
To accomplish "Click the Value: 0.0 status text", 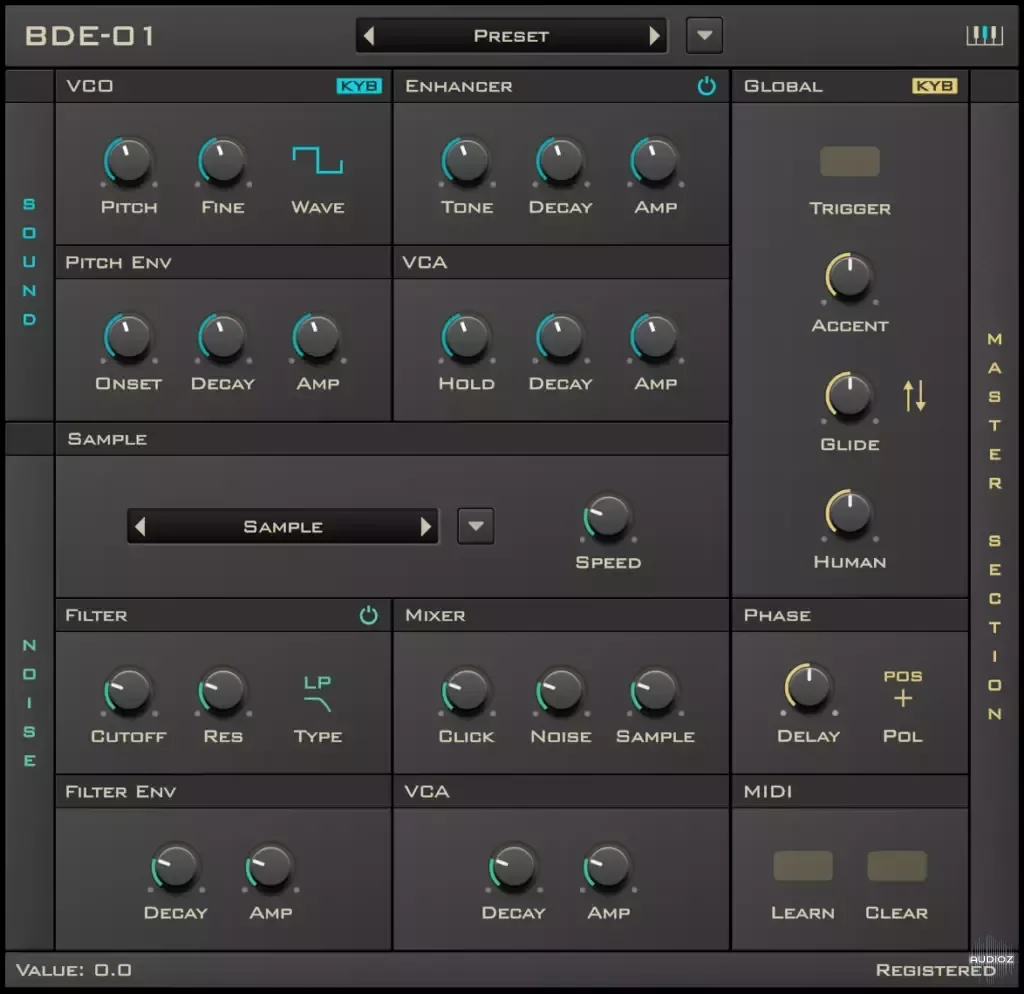I will 74,970.
